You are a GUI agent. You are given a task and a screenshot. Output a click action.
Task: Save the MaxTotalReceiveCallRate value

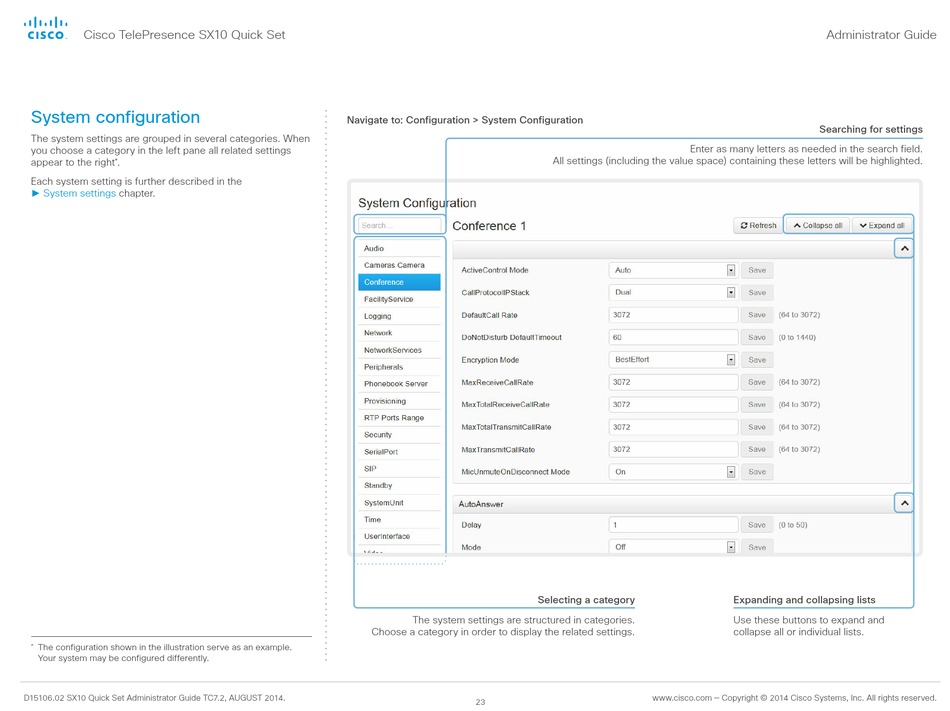757,405
